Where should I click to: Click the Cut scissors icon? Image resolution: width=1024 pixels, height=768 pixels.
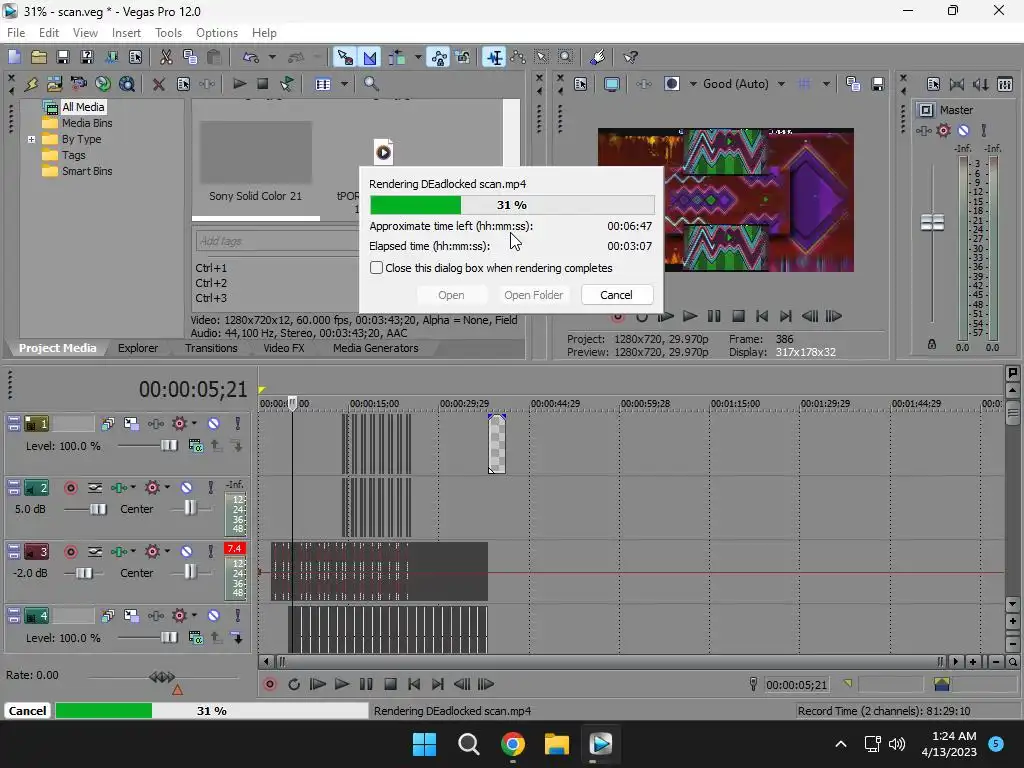coord(166,57)
